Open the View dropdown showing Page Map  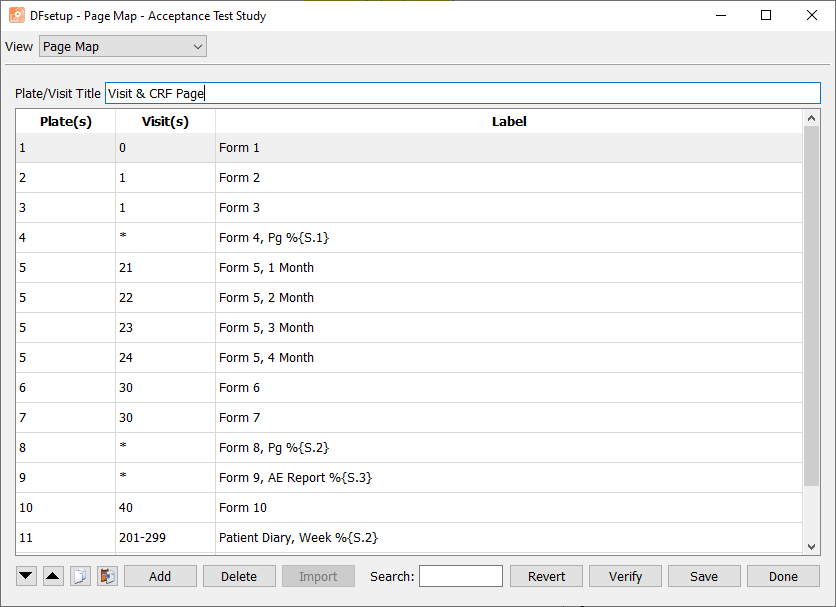click(x=123, y=46)
